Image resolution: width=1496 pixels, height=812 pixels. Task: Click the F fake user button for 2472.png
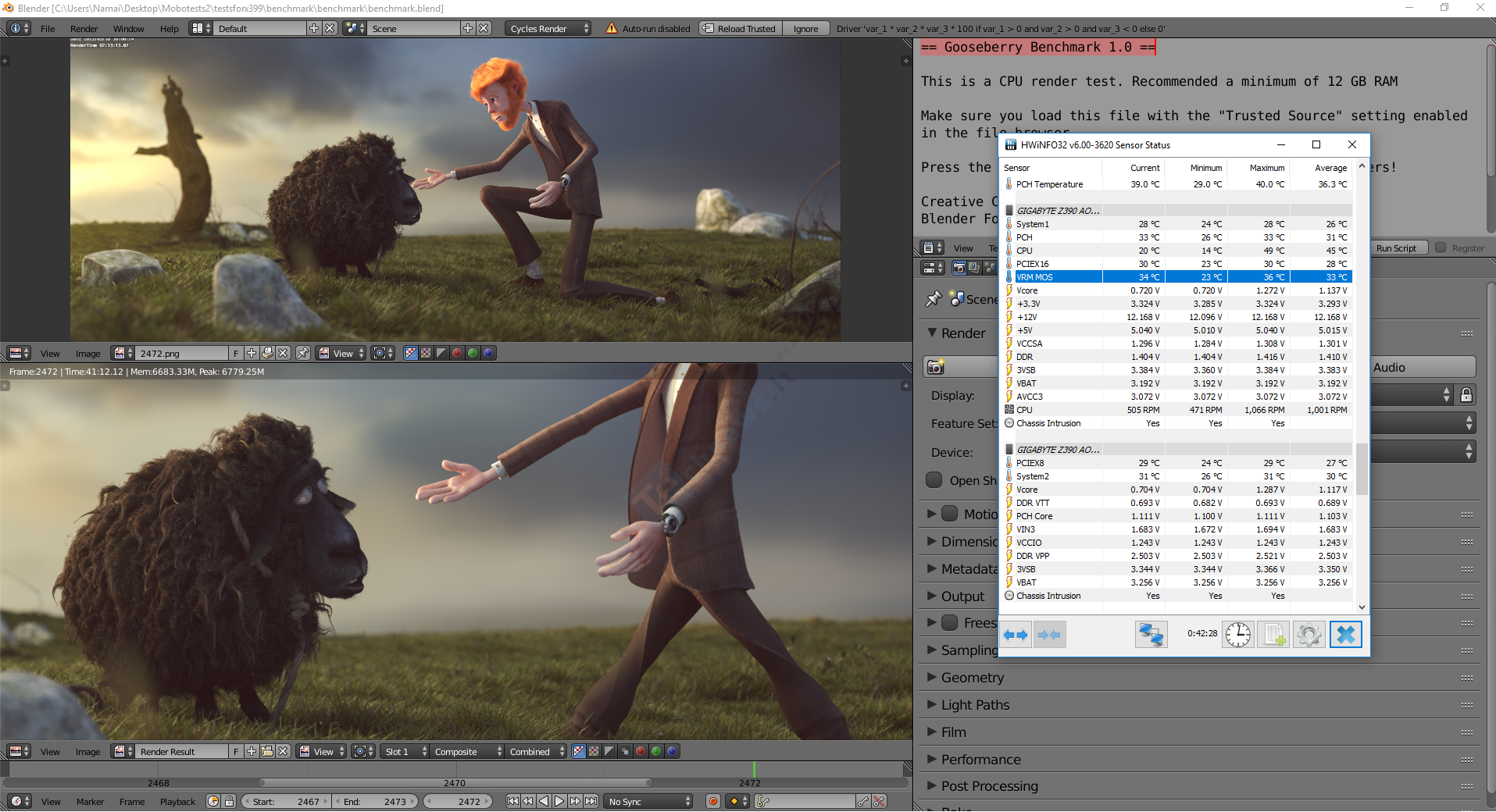pyautogui.click(x=236, y=353)
